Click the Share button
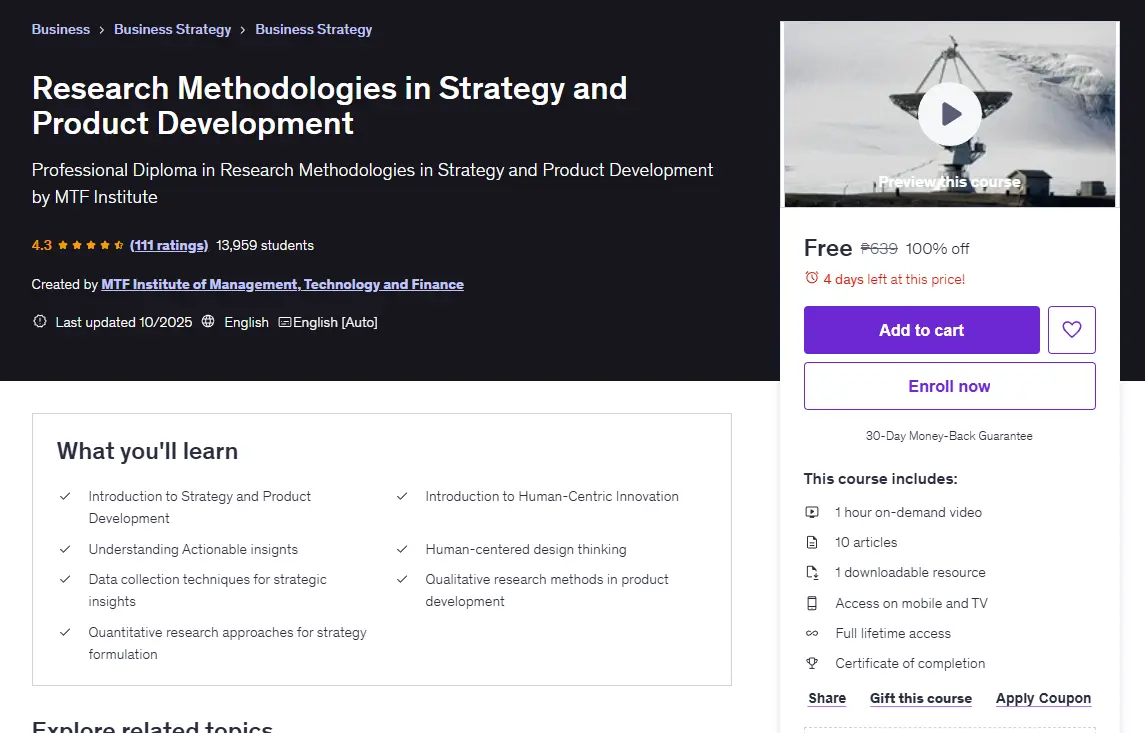This screenshot has height=733, width=1145. 827,698
